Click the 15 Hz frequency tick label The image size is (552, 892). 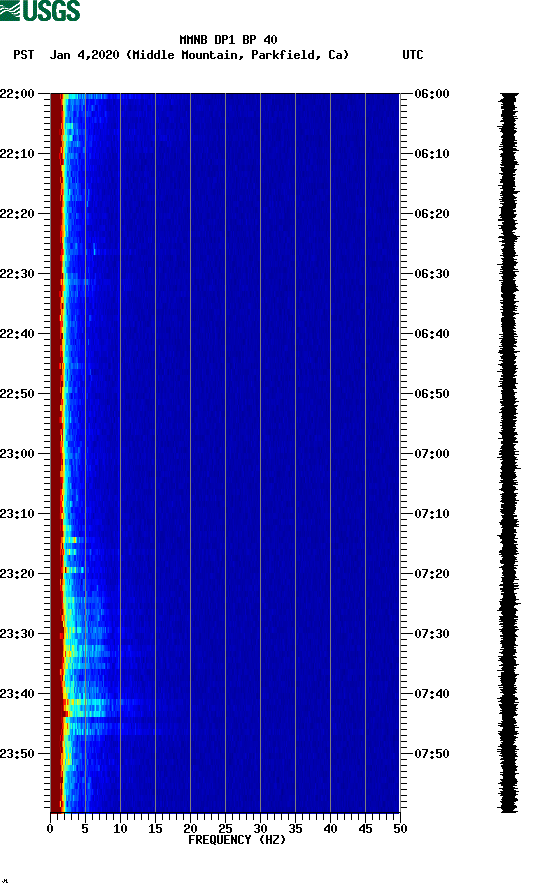pyautogui.click(x=155, y=829)
